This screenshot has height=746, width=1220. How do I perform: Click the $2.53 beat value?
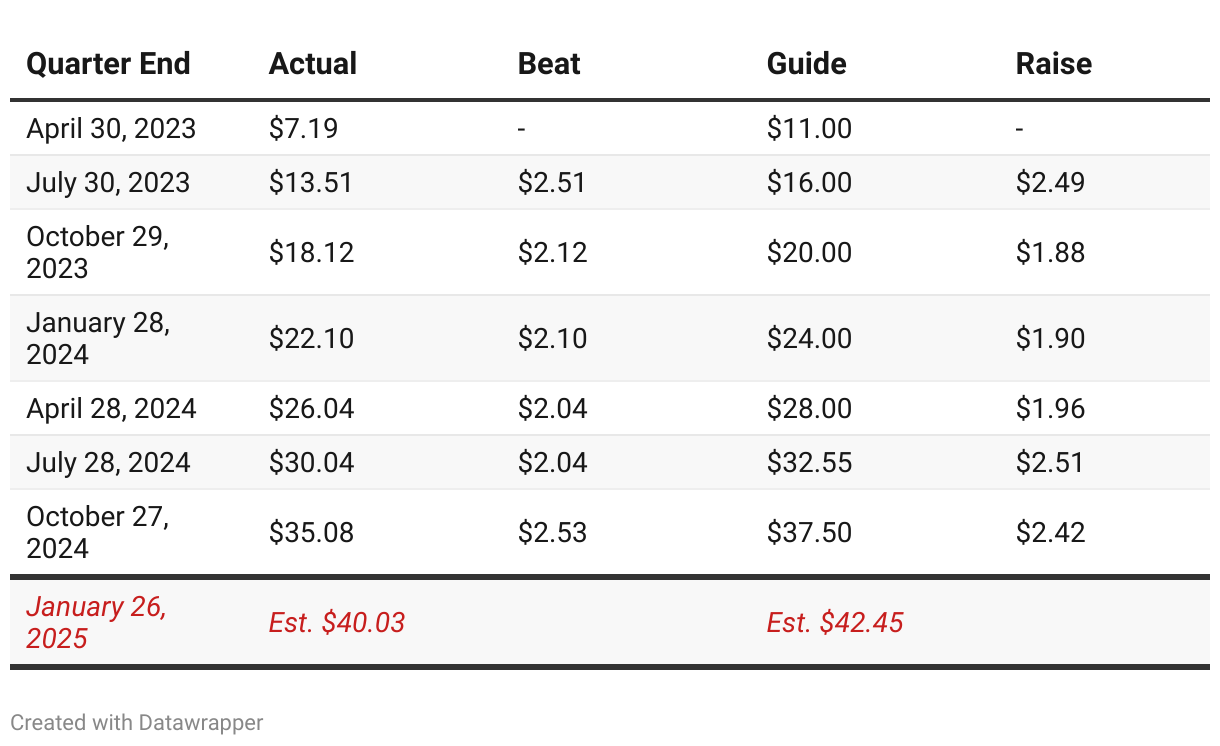(552, 532)
